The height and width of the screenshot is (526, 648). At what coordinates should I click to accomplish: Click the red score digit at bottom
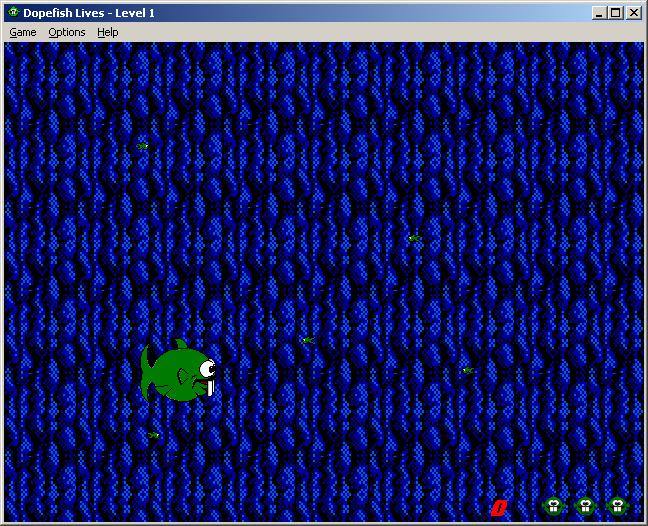coord(499,508)
